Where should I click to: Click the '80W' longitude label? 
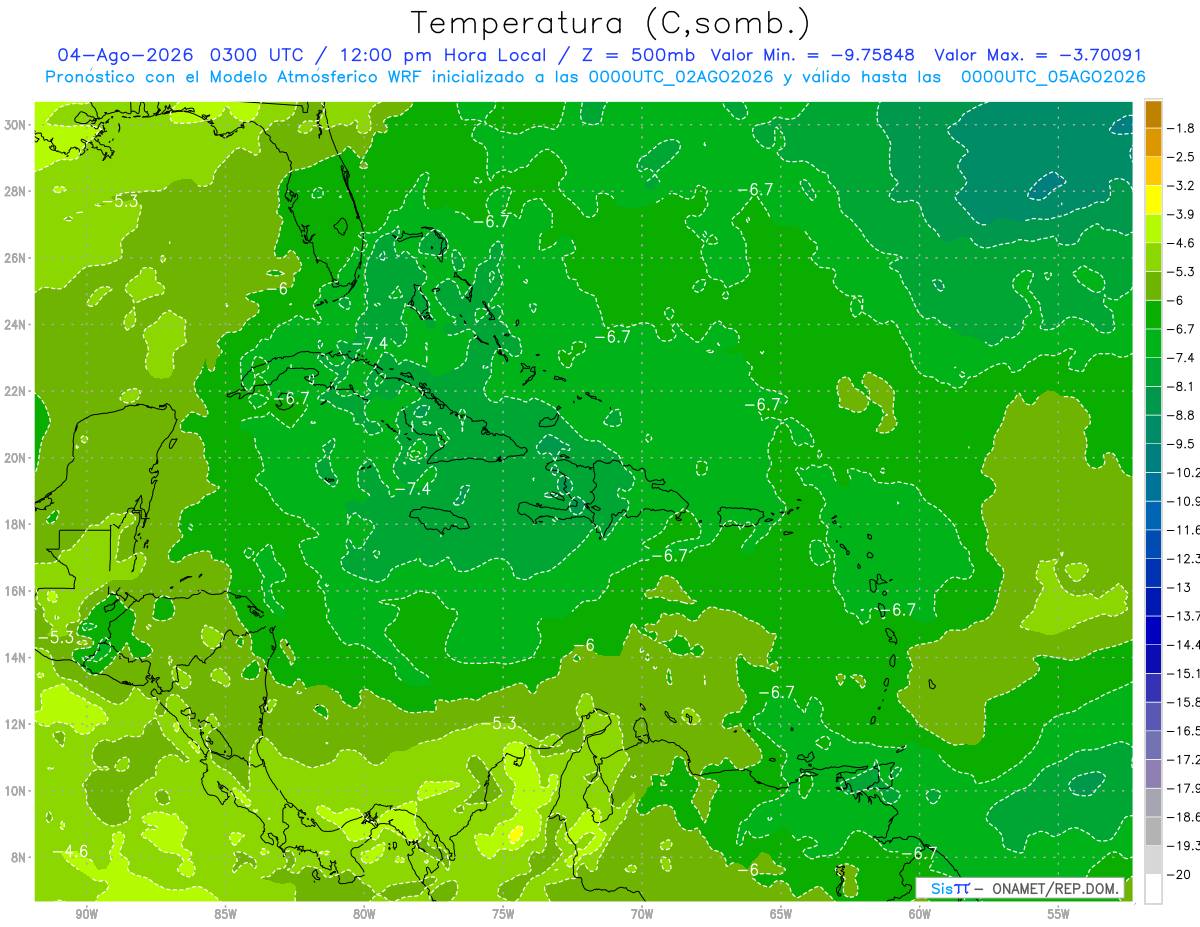pyautogui.click(x=364, y=914)
